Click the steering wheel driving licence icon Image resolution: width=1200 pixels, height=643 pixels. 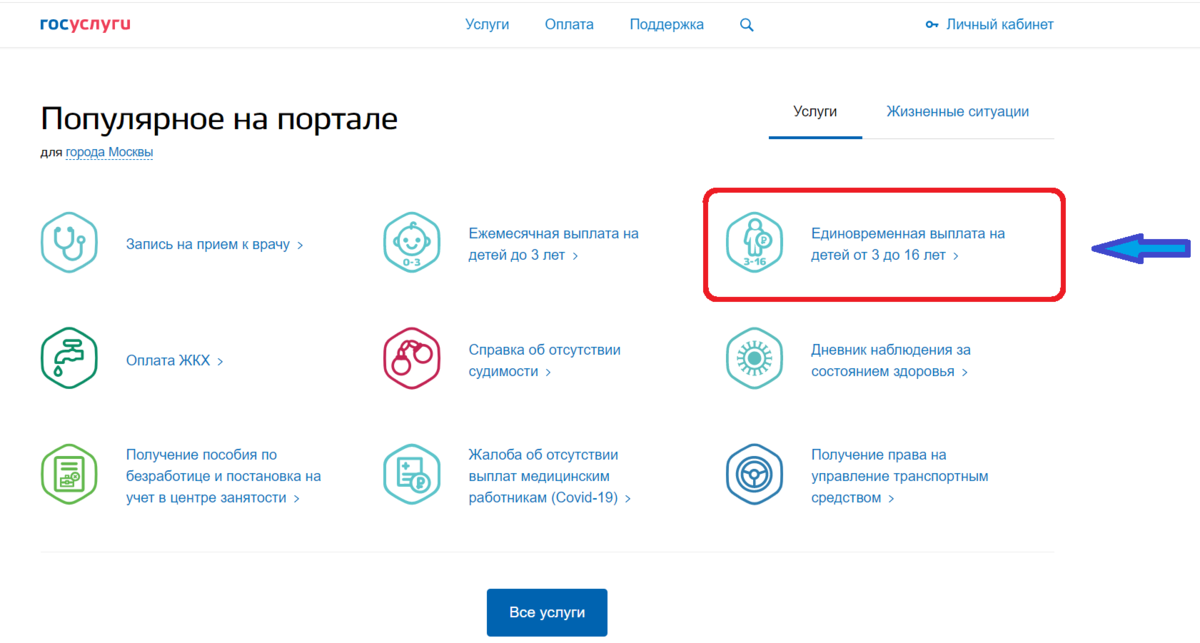(754, 475)
